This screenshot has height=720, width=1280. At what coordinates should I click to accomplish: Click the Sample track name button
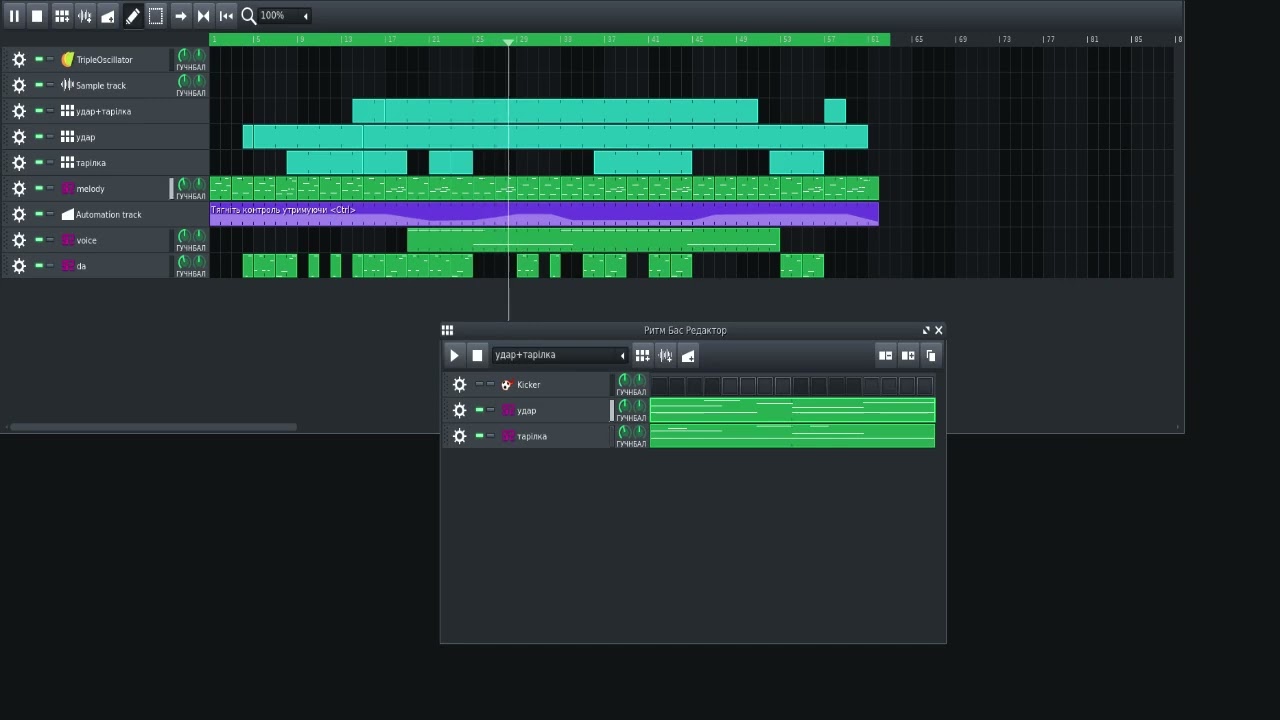[x=101, y=85]
